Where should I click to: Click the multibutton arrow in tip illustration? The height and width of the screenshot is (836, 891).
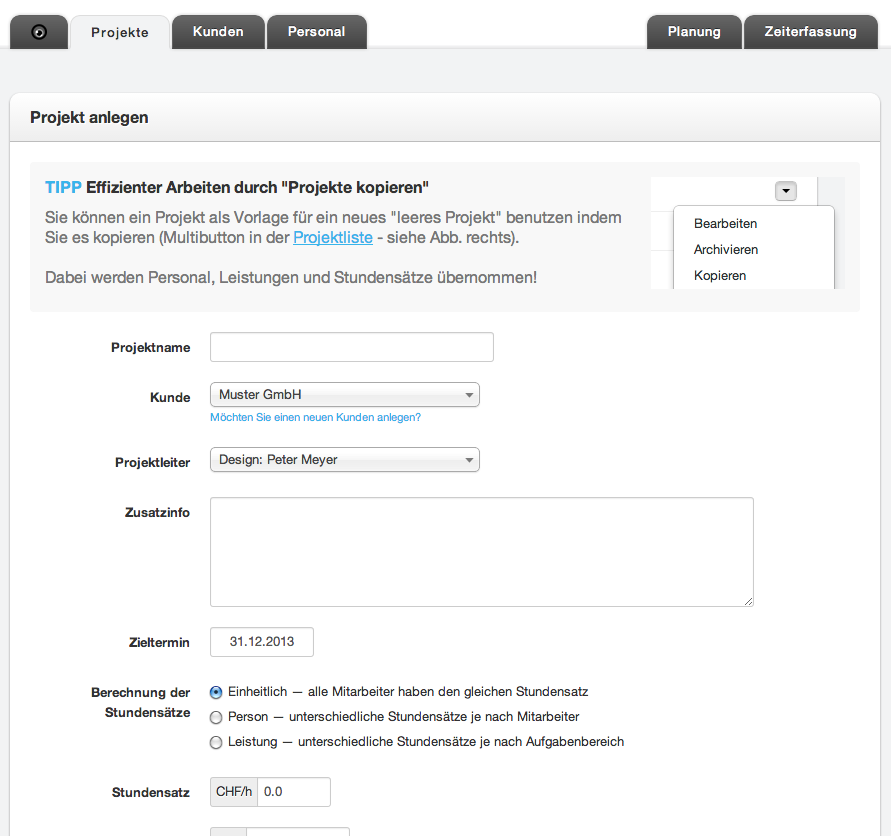tap(786, 191)
